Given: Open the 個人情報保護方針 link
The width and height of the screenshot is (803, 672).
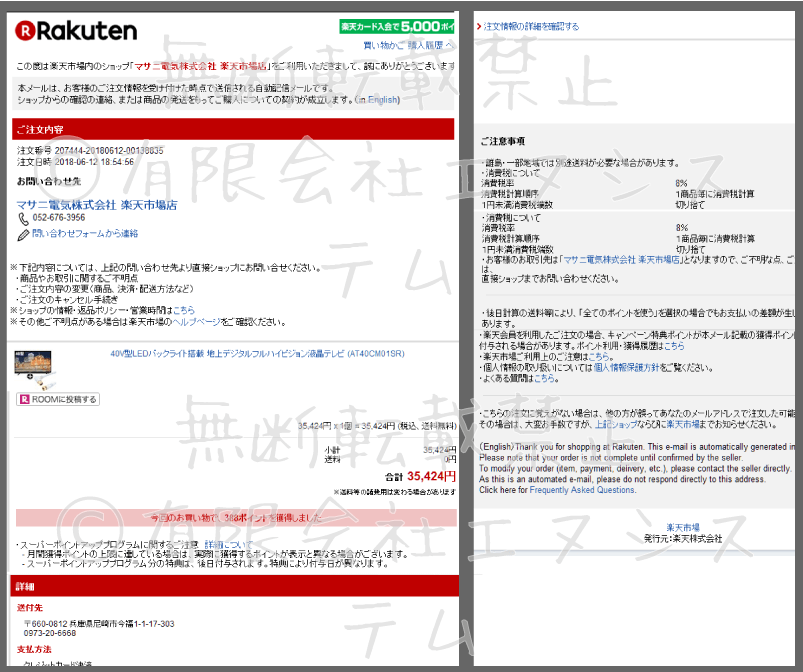Looking at the screenshot, I should pos(626,368).
